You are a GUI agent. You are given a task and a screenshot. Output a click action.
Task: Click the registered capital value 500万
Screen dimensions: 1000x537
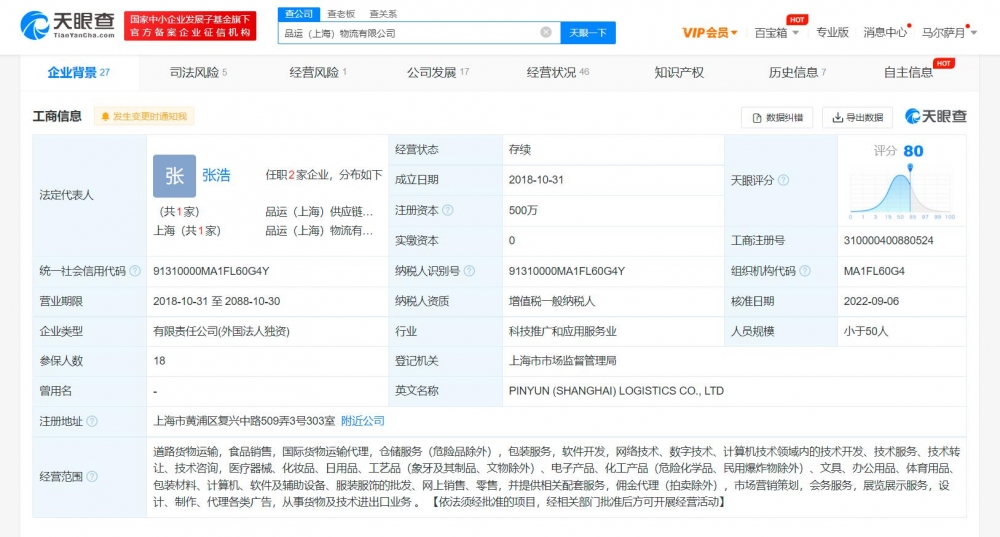click(523, 210)
